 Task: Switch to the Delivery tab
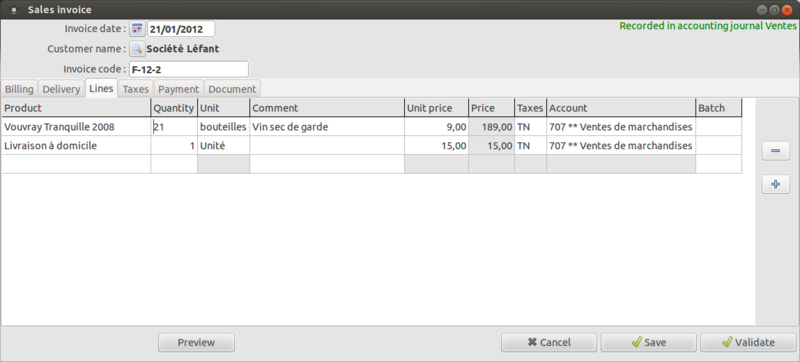pyautogui.click(x=61, y=89)
